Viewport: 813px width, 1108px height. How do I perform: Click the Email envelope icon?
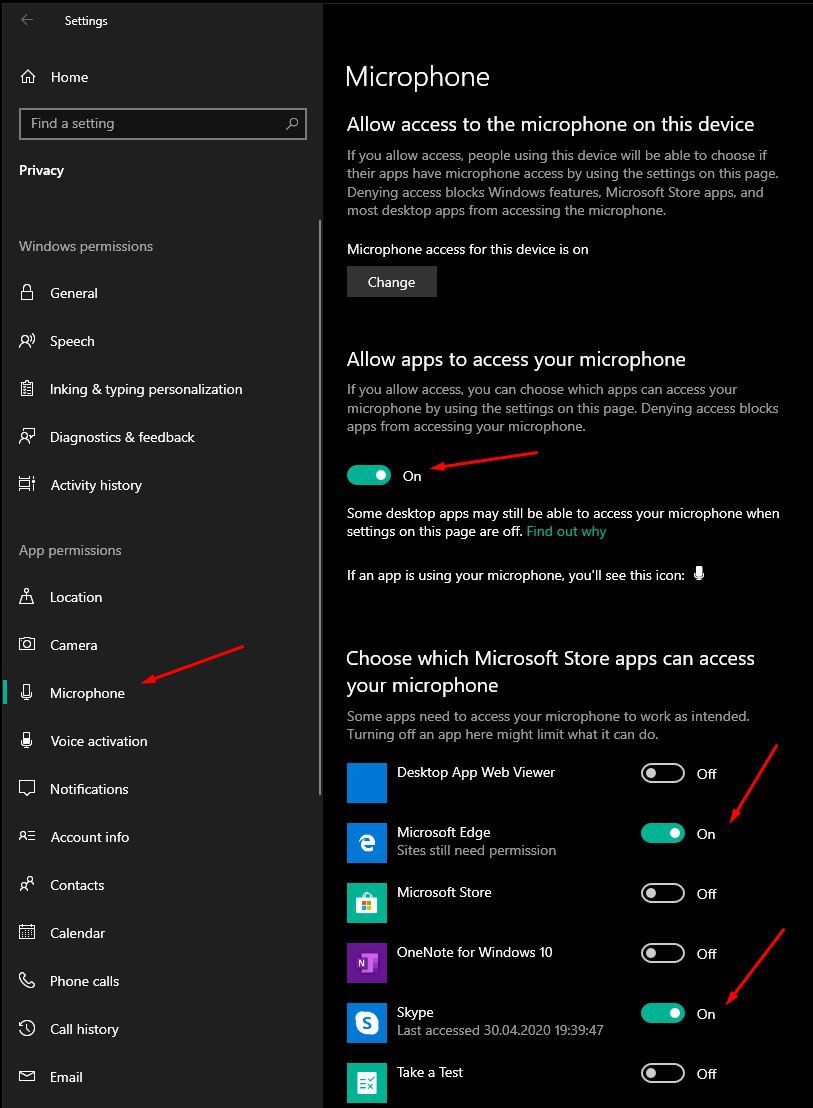27,1076
